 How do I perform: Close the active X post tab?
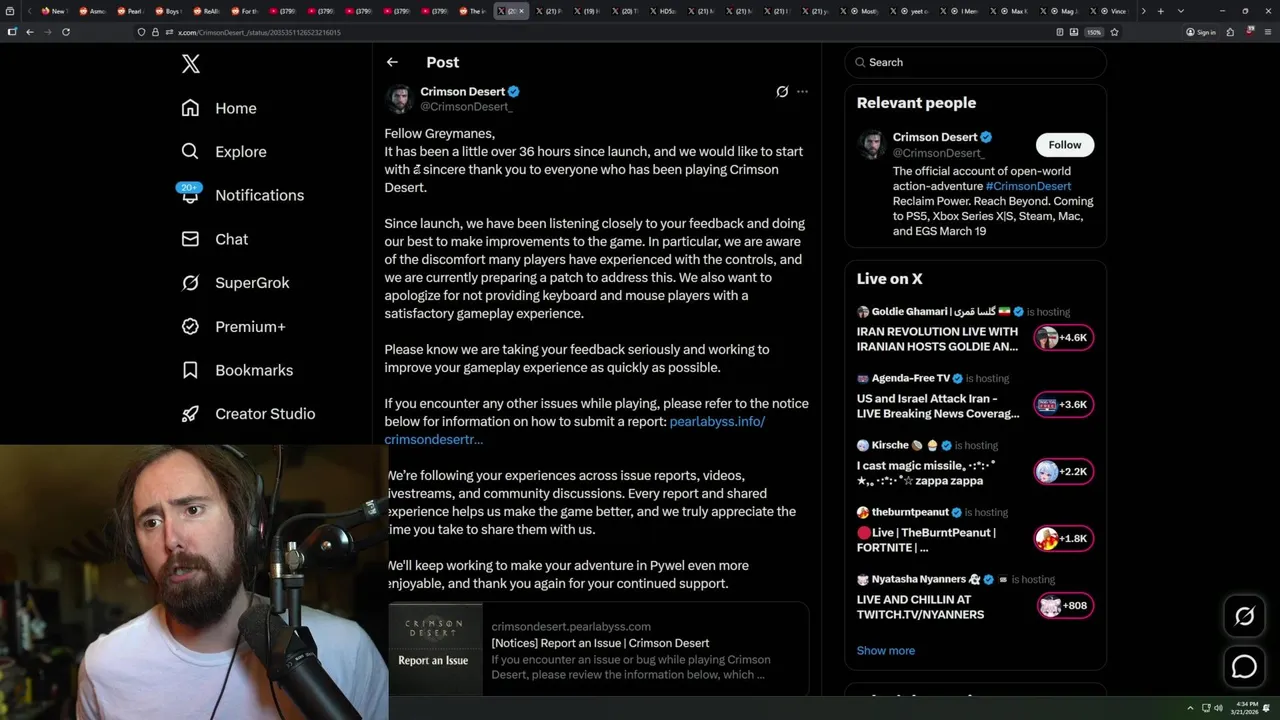click(521, 11)
